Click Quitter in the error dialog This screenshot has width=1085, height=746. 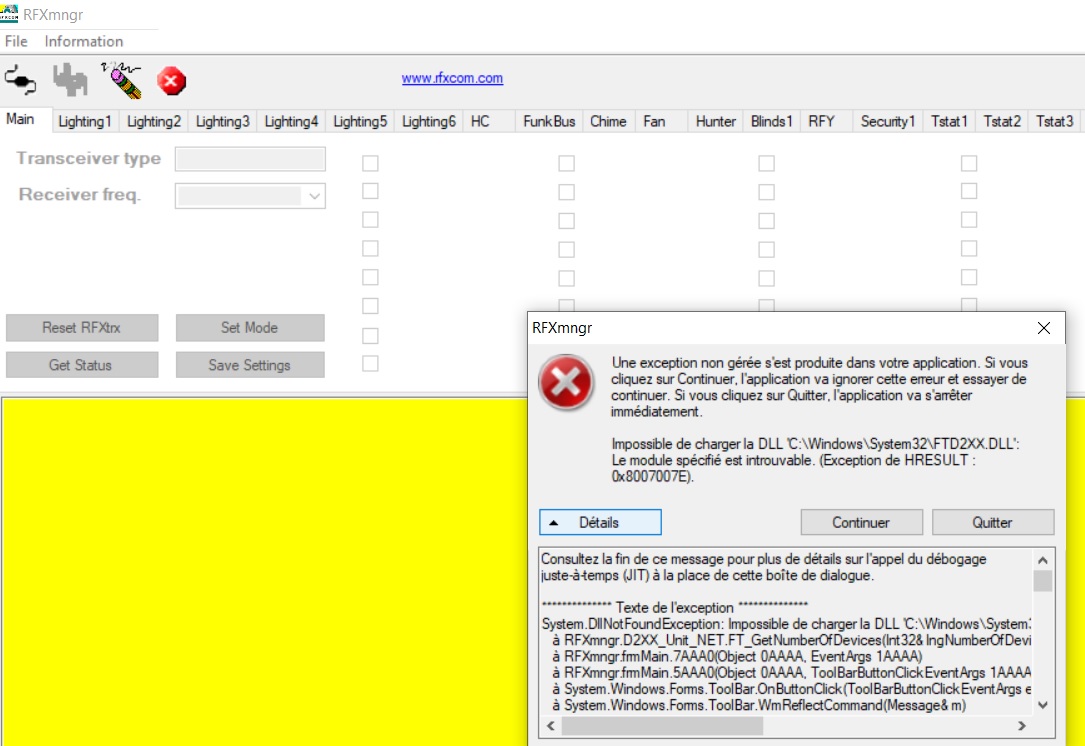pyautogui.click(x=993, y=522)
